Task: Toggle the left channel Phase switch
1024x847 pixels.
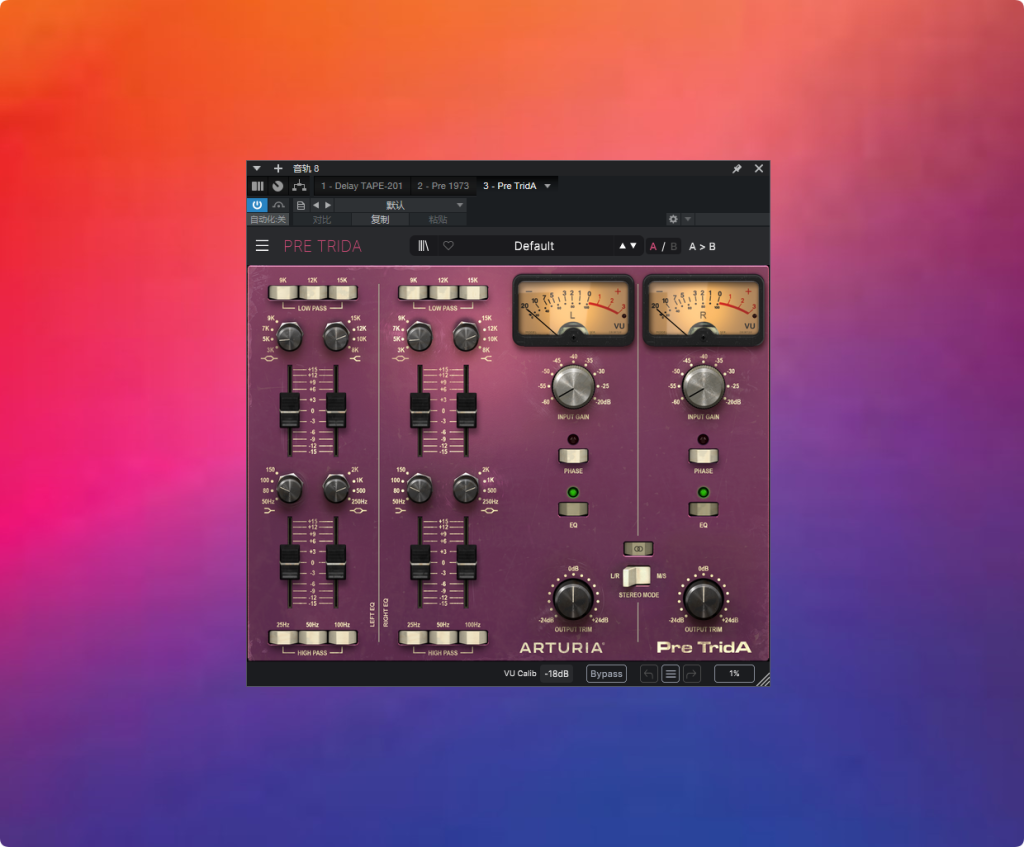Action: click(573, 456)
